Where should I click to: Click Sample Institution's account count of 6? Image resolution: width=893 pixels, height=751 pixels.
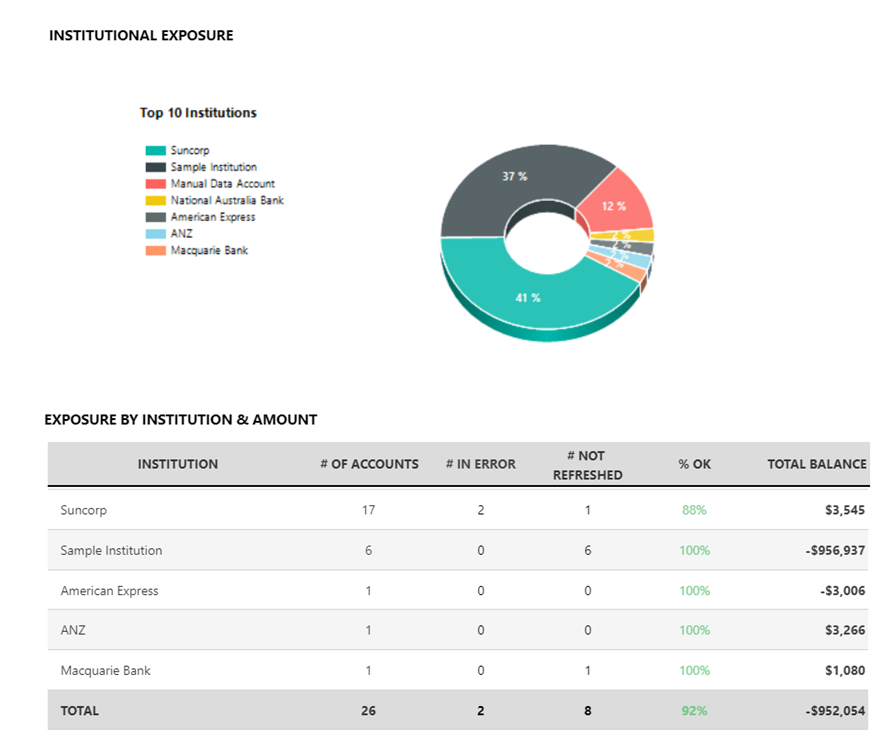point(368,550)
